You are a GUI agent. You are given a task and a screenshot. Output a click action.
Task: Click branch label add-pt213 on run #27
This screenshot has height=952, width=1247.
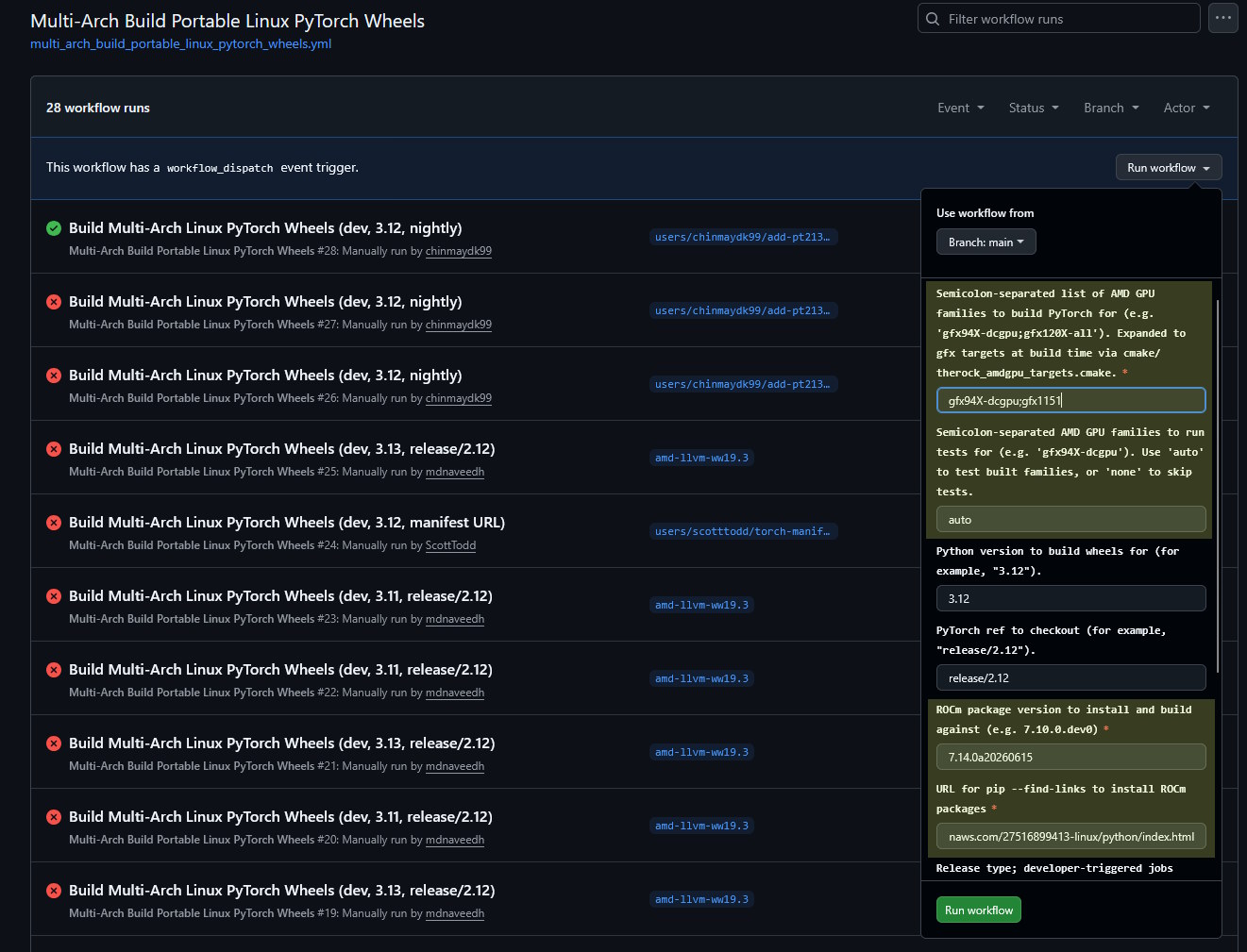click(x=743, y=310)
